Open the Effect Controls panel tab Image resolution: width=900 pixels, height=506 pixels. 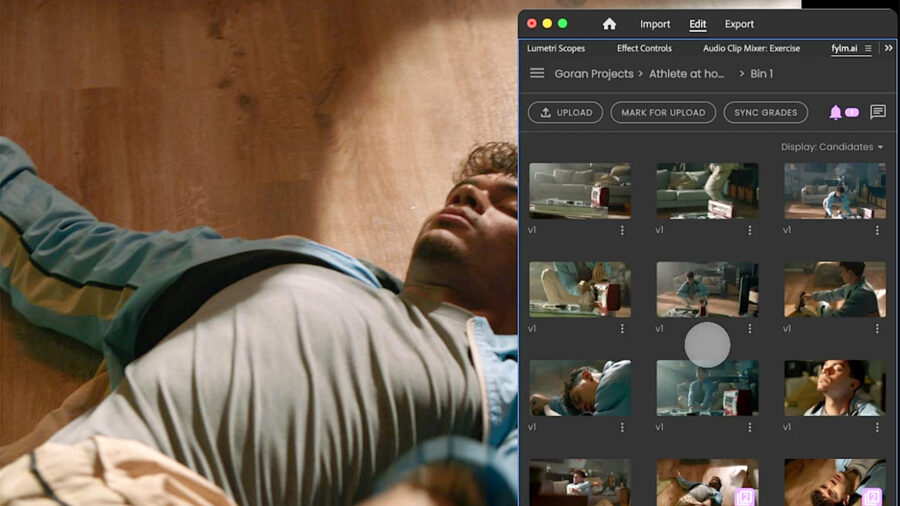(644, 48)
